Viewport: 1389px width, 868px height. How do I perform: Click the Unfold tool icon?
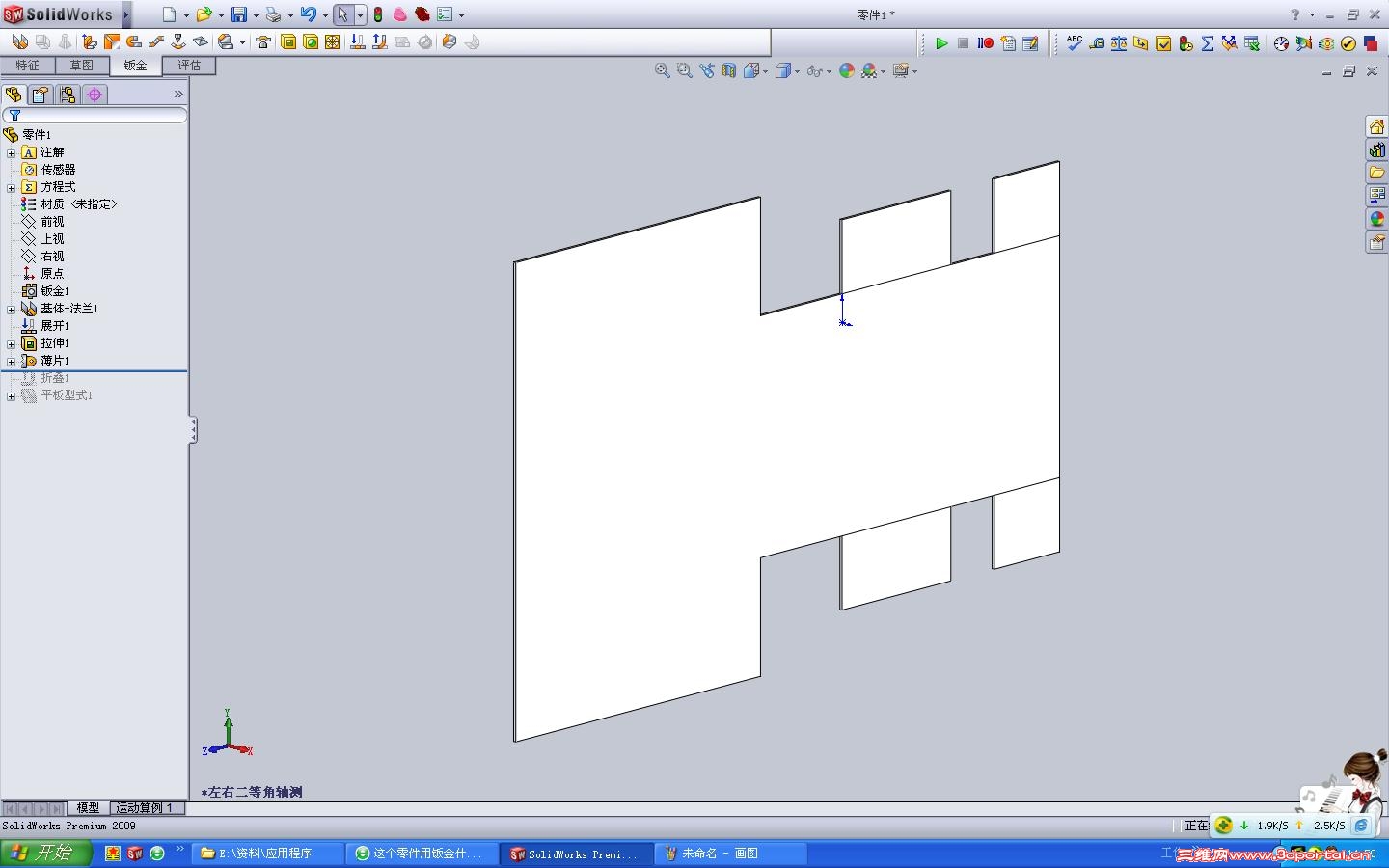[357, 41]
